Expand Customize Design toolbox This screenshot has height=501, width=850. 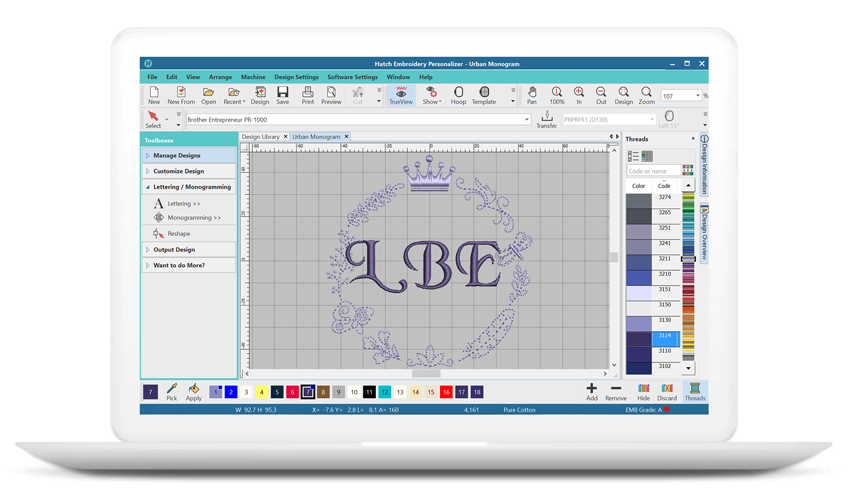pyautogui.click(x=189, y=171)
